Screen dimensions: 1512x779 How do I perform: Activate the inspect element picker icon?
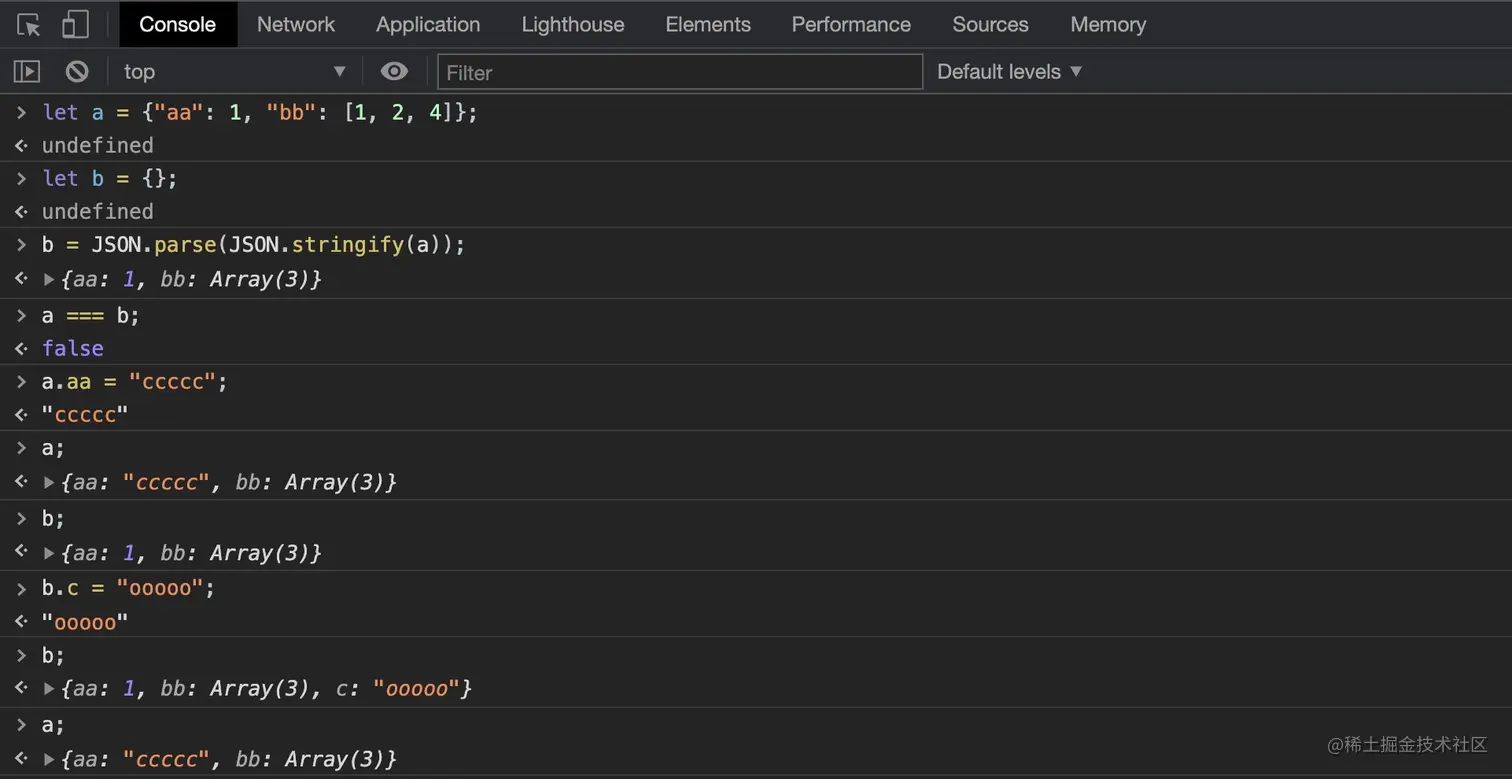point(28,25)
